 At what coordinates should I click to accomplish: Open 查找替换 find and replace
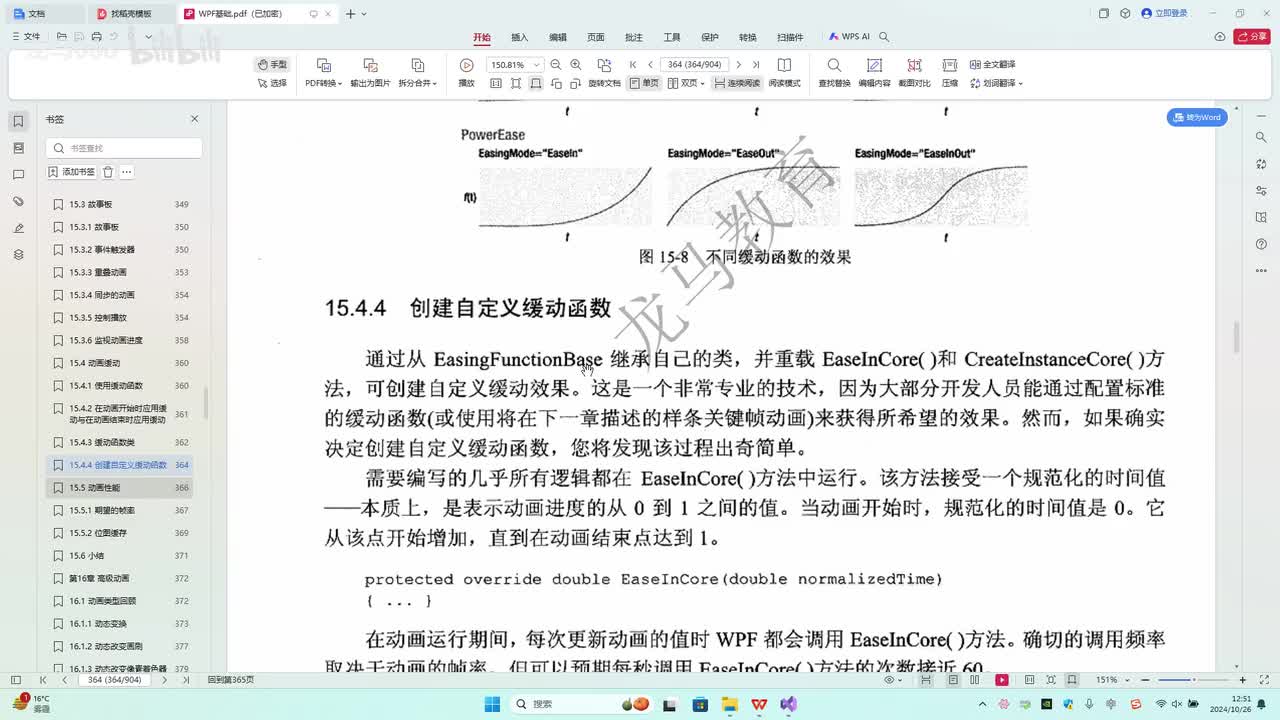(834, 73)
